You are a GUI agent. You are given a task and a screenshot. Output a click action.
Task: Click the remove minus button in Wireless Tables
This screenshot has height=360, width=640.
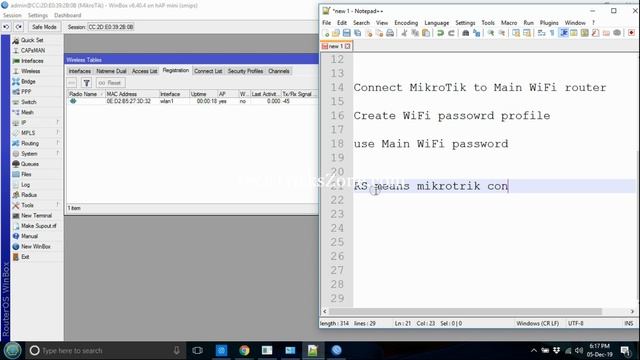(72, 83)
